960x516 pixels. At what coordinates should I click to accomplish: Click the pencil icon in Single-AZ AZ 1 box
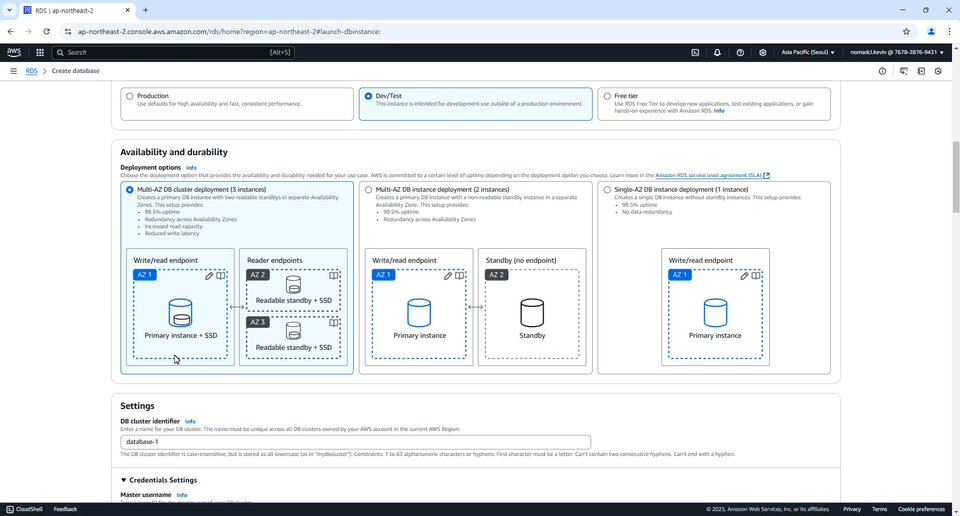[744, 276]
